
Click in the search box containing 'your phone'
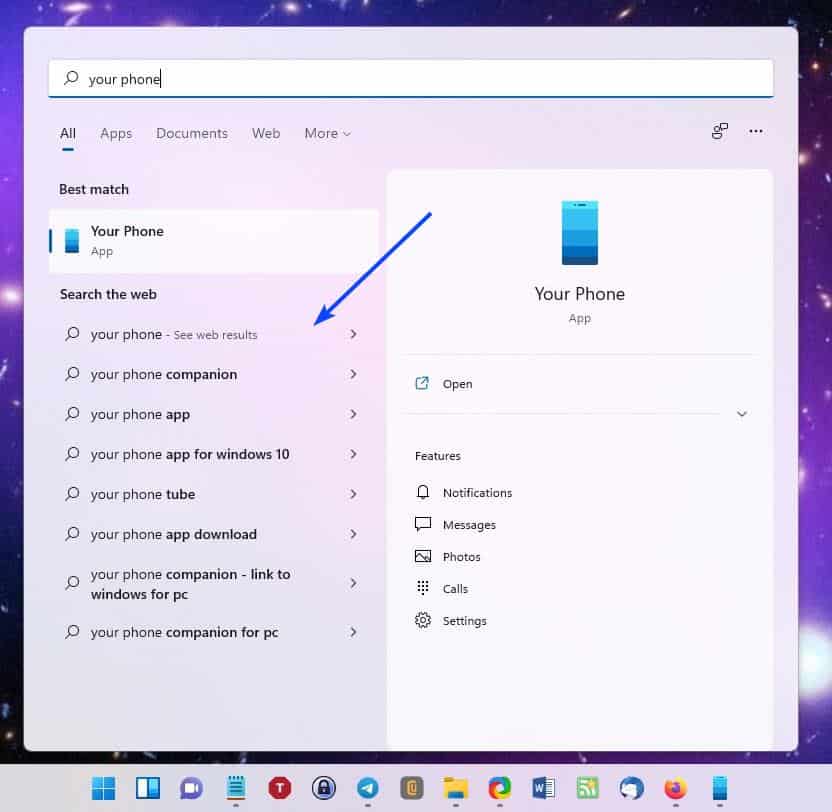[411, 79]
